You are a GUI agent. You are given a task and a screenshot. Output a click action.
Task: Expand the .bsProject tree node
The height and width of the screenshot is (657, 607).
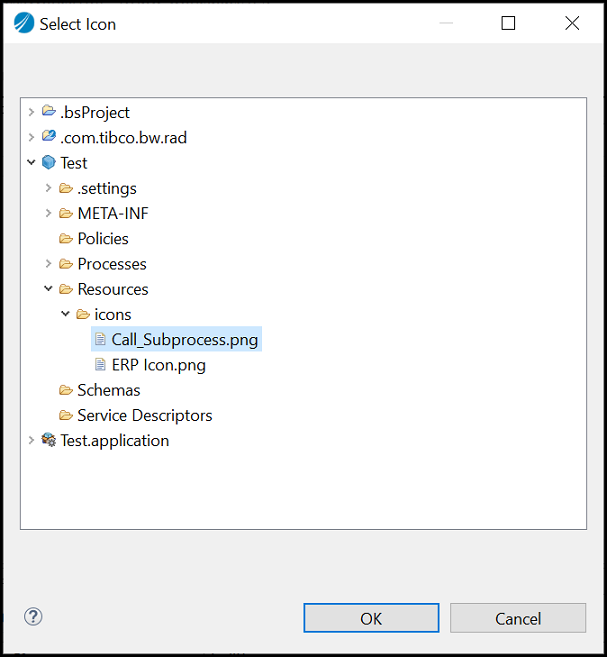click(x=32, y=112)
